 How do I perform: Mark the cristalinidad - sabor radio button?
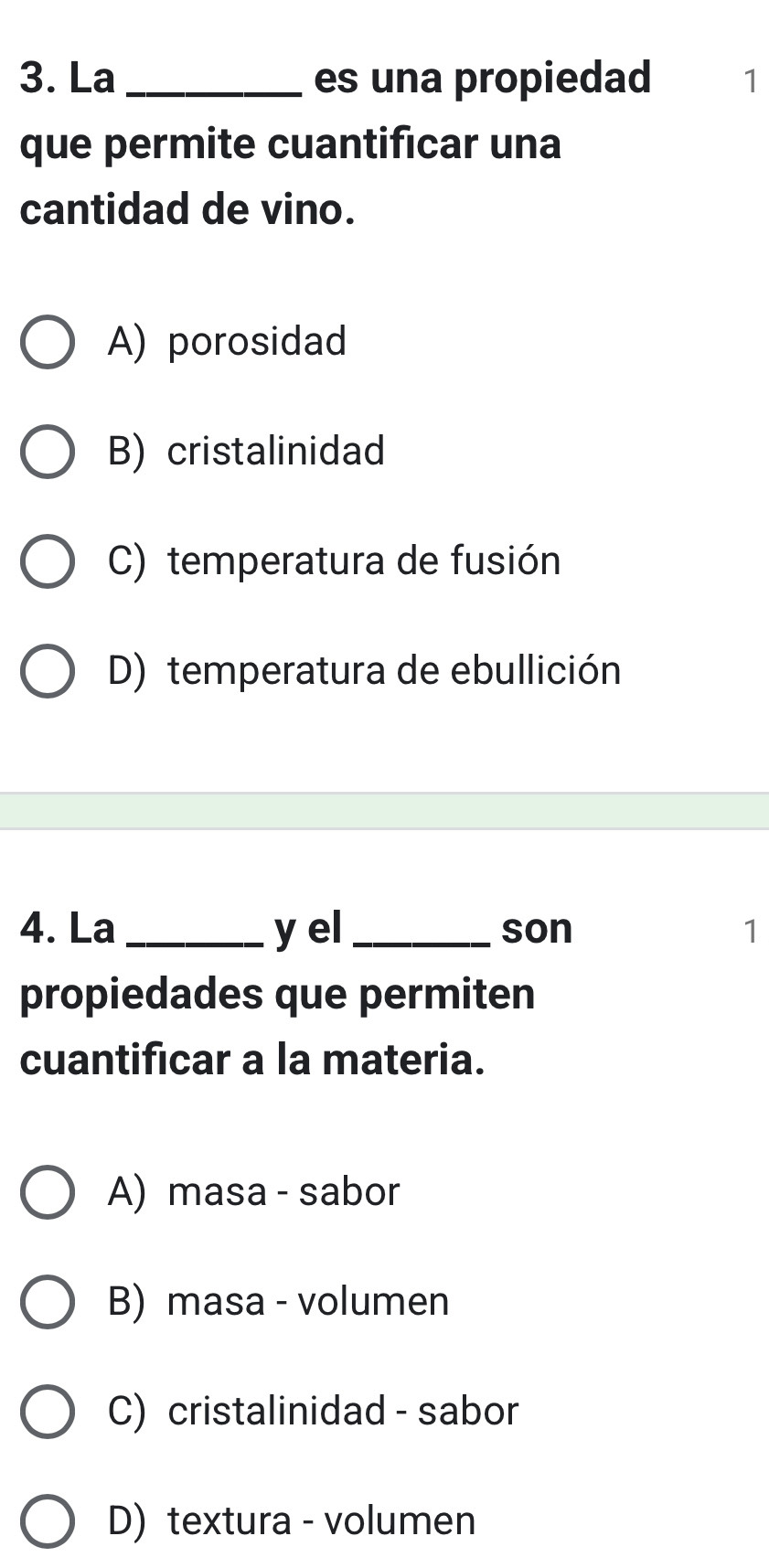pyautogui.click(x=47, y=1412)
